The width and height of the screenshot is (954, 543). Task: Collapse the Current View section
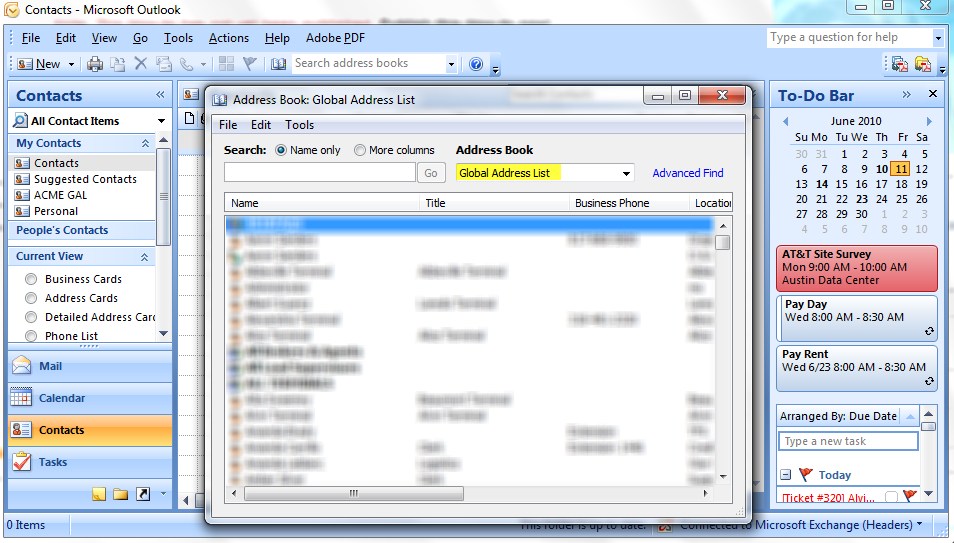pyautogui.click(x=144, y=257)
